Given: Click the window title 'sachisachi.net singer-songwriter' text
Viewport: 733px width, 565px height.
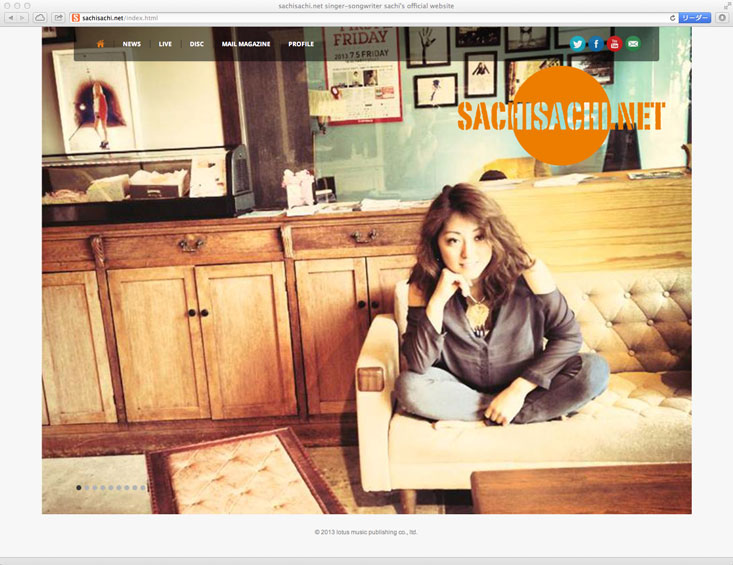Looking at the screenshot, I should tap(366, 6).
